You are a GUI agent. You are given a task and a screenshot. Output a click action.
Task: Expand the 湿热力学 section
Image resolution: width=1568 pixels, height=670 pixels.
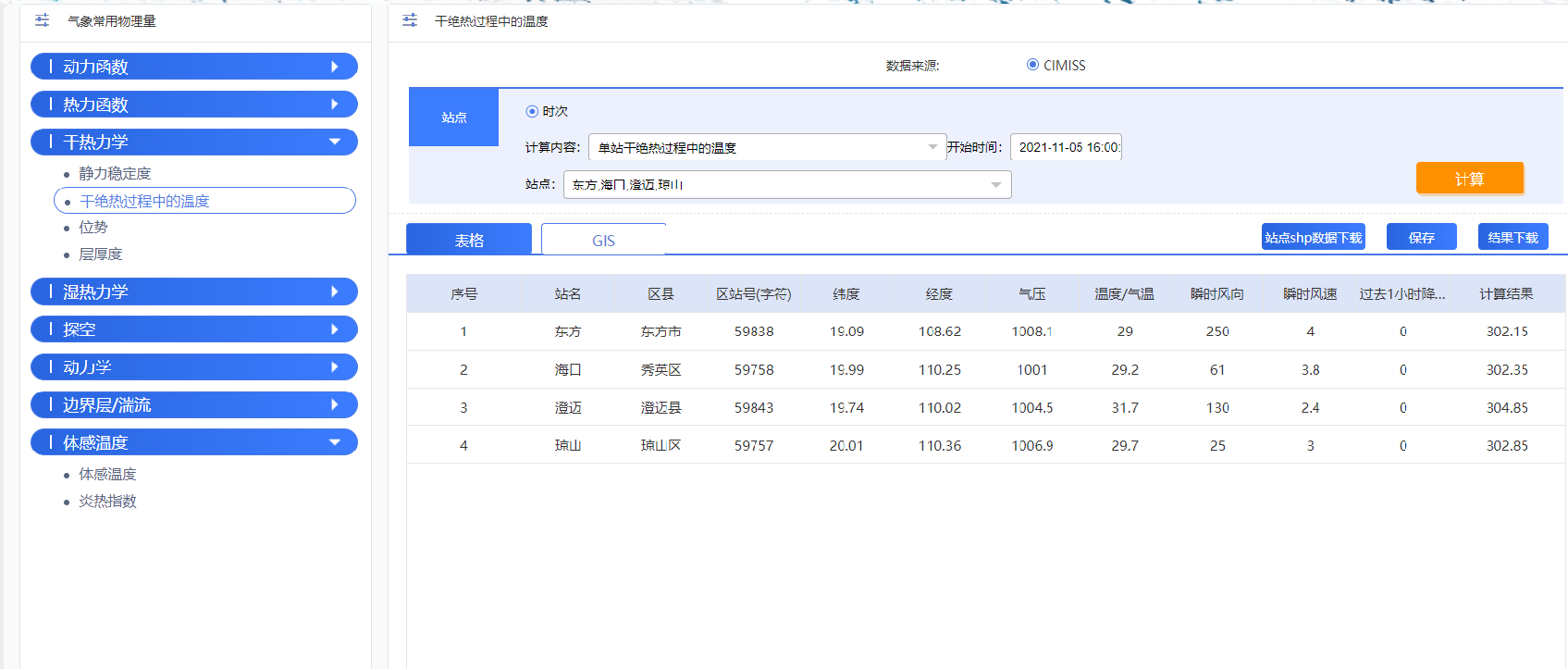(x=194, y=292)
